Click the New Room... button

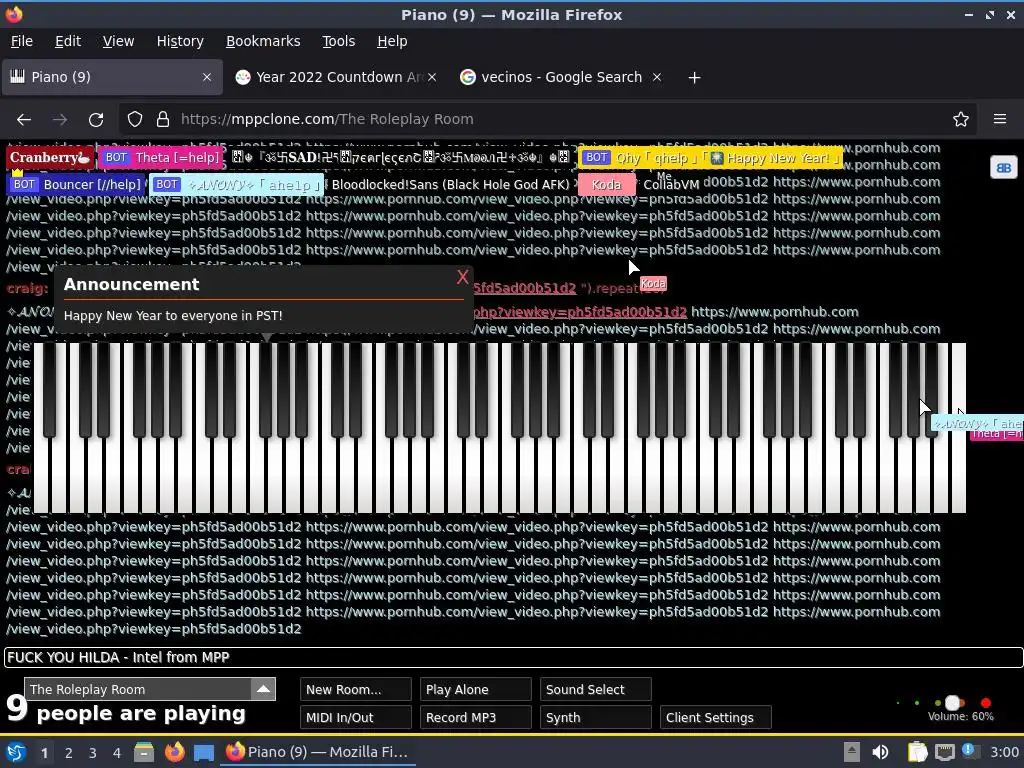pos(356,690)
